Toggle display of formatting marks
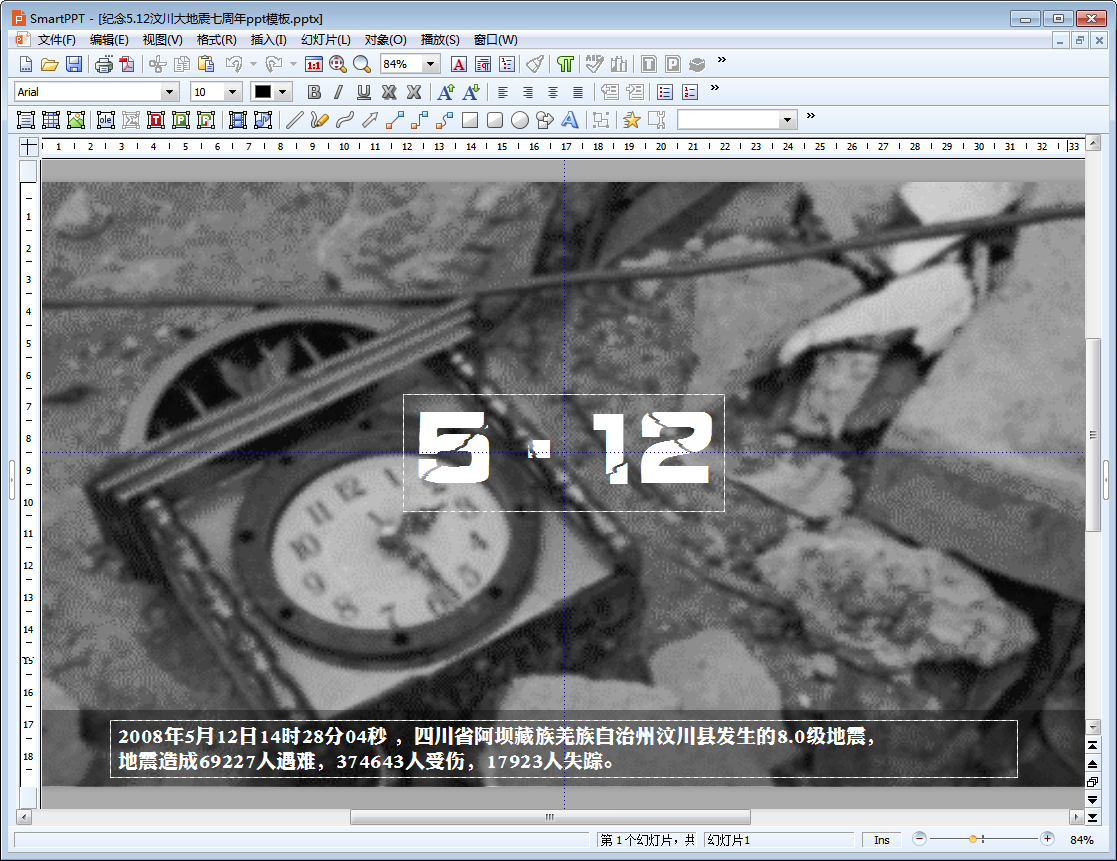The width and height of the screenshot is (1117, 861). [565, 64]
